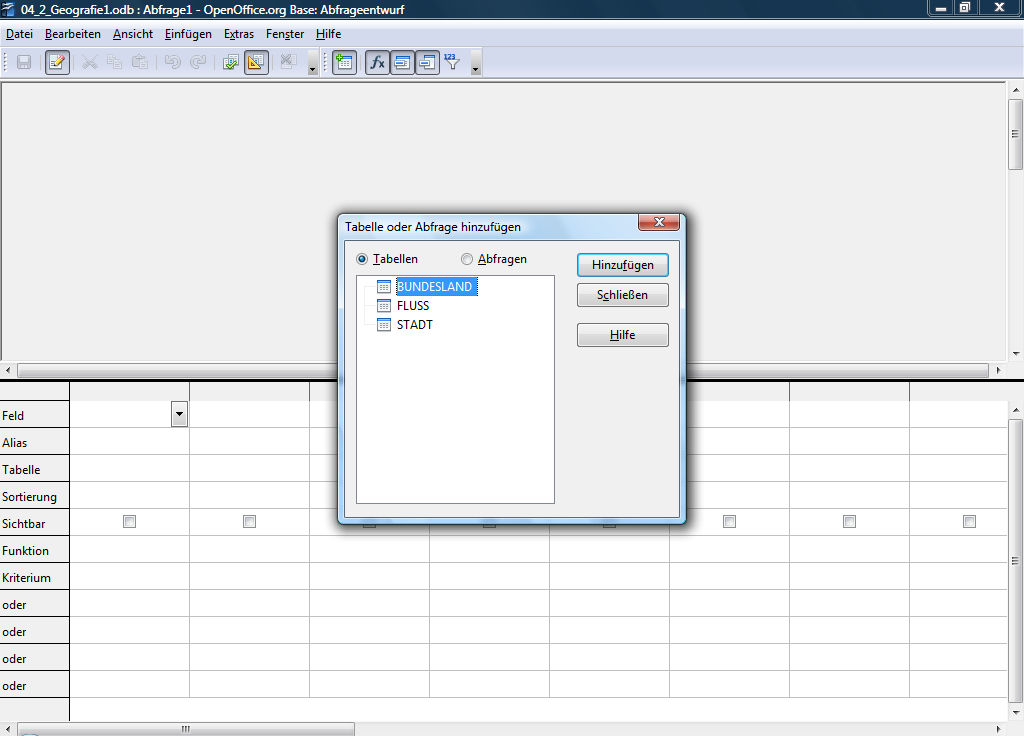Click the Add Tables toolbar icon

tap(344, 62)
